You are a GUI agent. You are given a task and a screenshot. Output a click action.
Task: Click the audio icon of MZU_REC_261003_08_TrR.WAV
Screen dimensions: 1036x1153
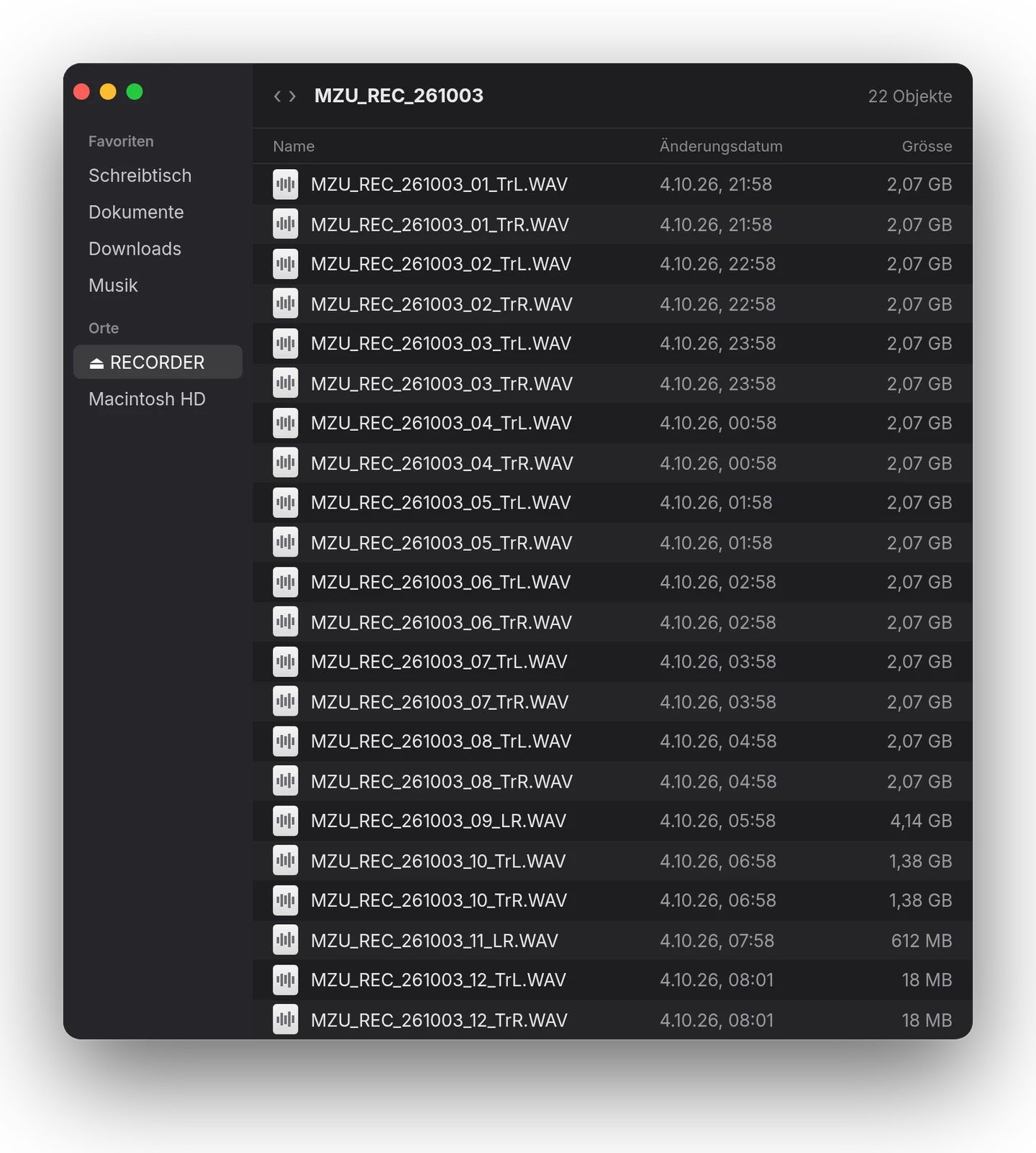pyautogui.click(x=286, y=781)
